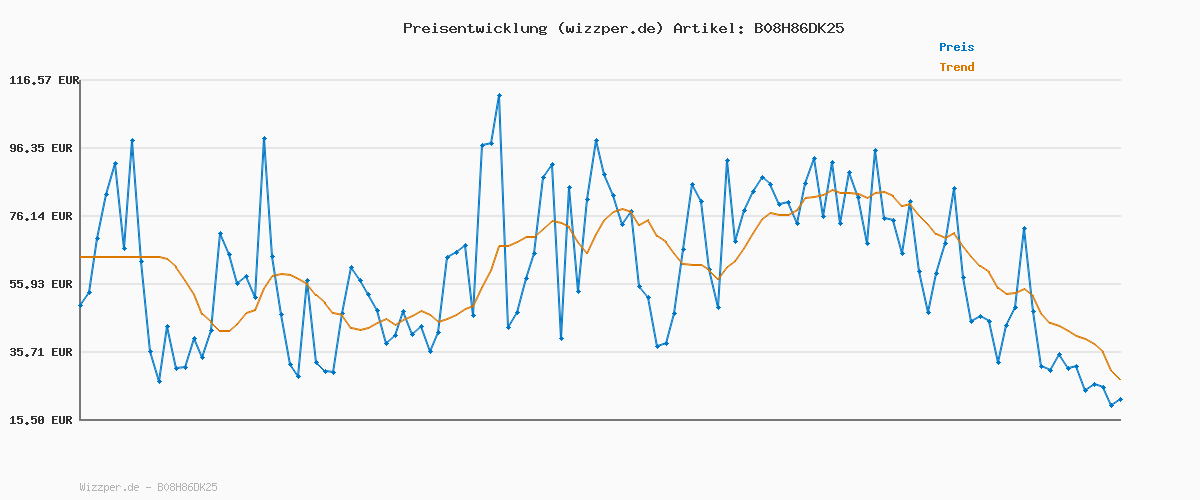Select the 96.35 EUR axis label
This screenshot has height=500, width=1200.
[44, 148]
